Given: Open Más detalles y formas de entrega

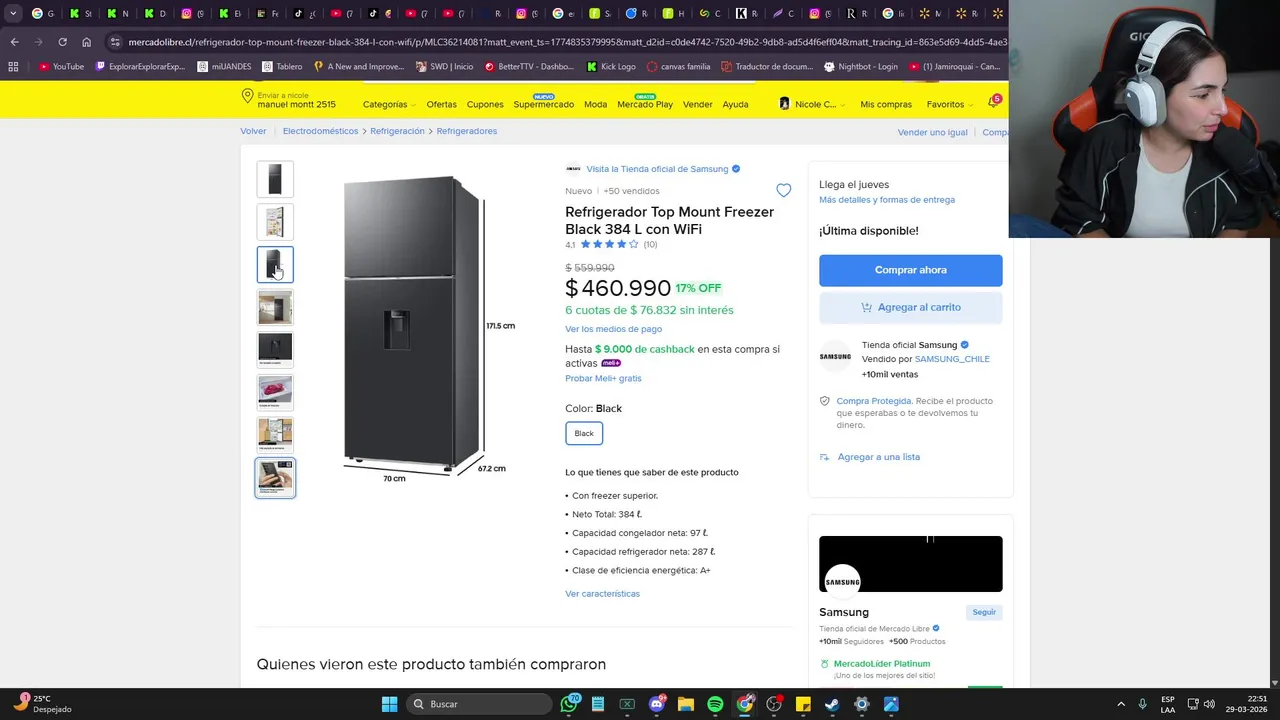Looking at the screenshot, I should click(x=887, y=200).
